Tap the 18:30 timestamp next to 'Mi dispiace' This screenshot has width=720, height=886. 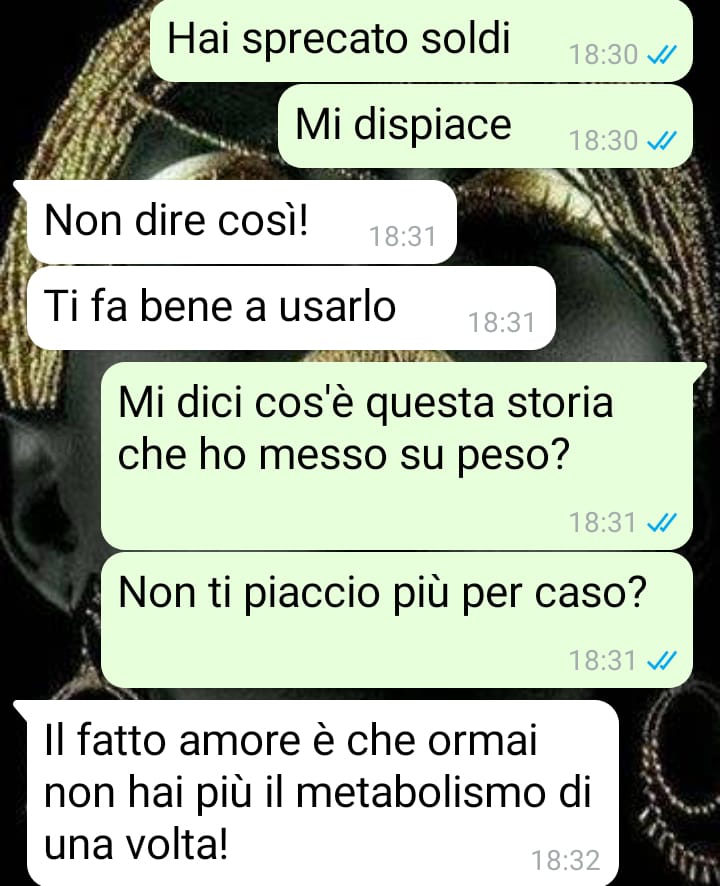[x=604, y=140]
